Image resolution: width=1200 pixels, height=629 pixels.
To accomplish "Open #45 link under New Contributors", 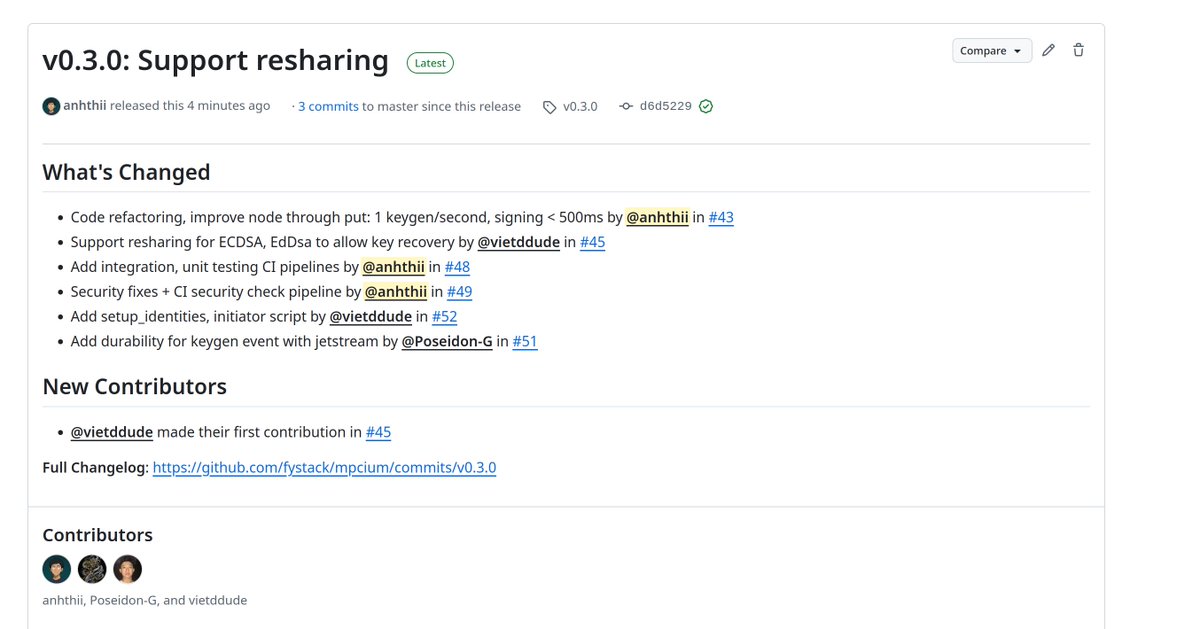I will point(378,432).
